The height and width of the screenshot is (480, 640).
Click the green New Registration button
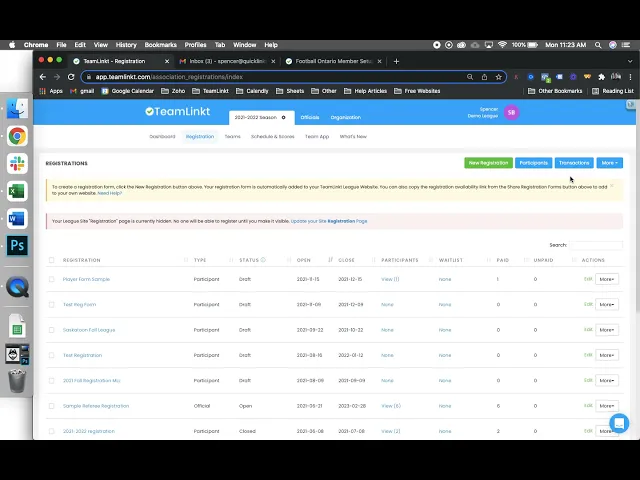[488, 163]
